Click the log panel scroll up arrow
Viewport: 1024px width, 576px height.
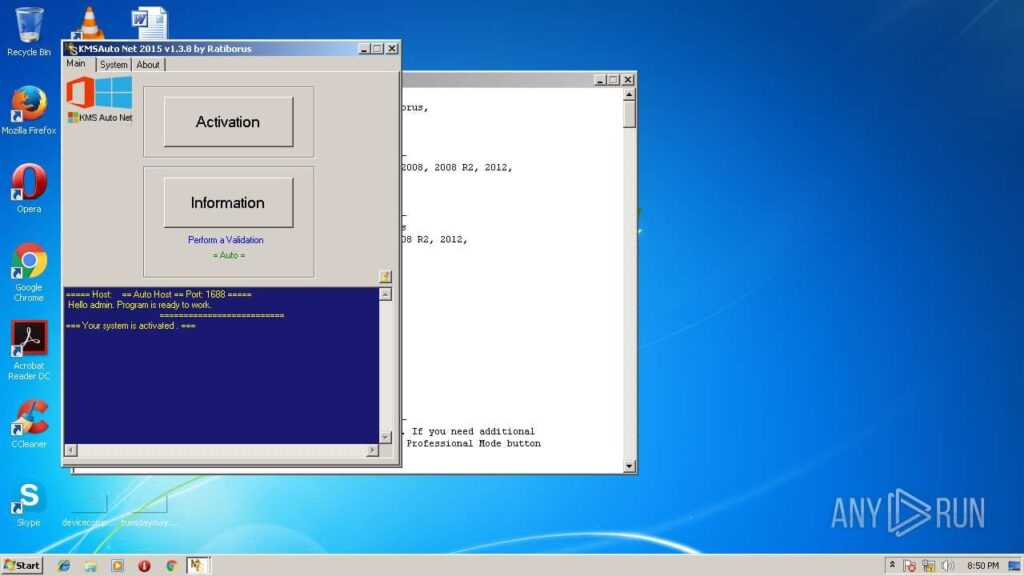(385, 295)
